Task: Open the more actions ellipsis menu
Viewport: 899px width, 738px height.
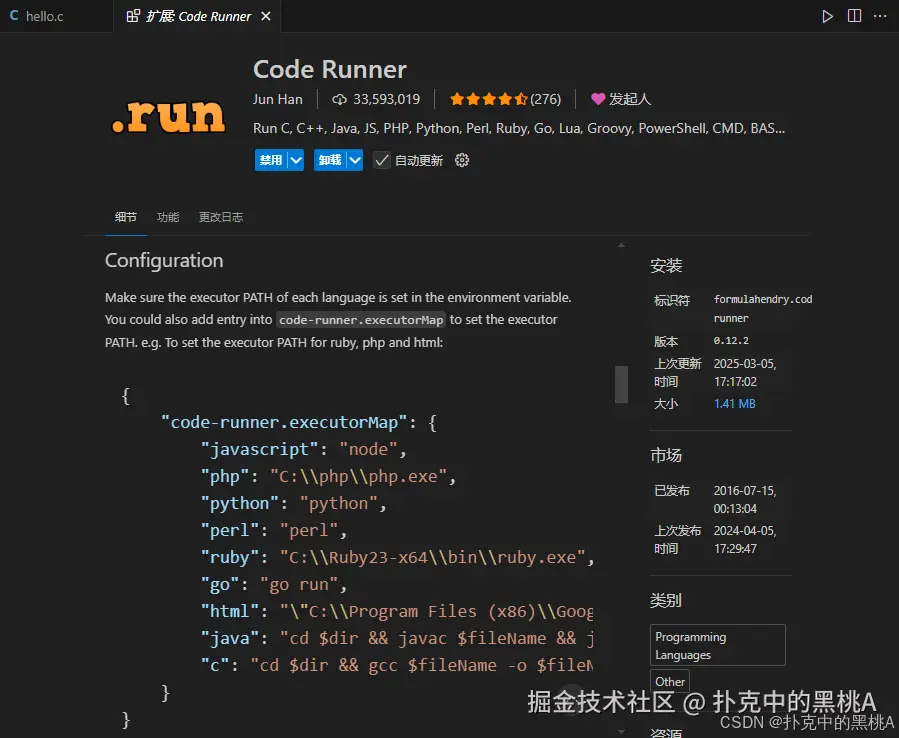Action: point(880,16)
